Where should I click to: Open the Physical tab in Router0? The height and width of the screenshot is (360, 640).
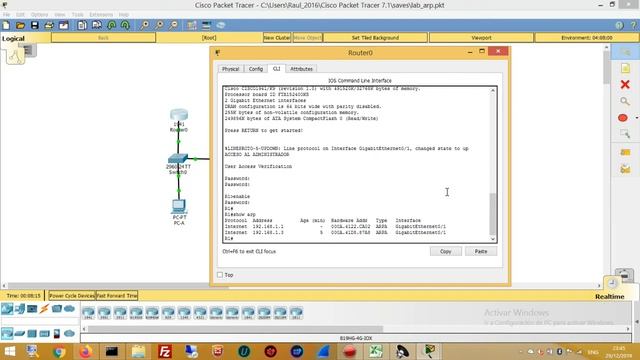[230, 69]
